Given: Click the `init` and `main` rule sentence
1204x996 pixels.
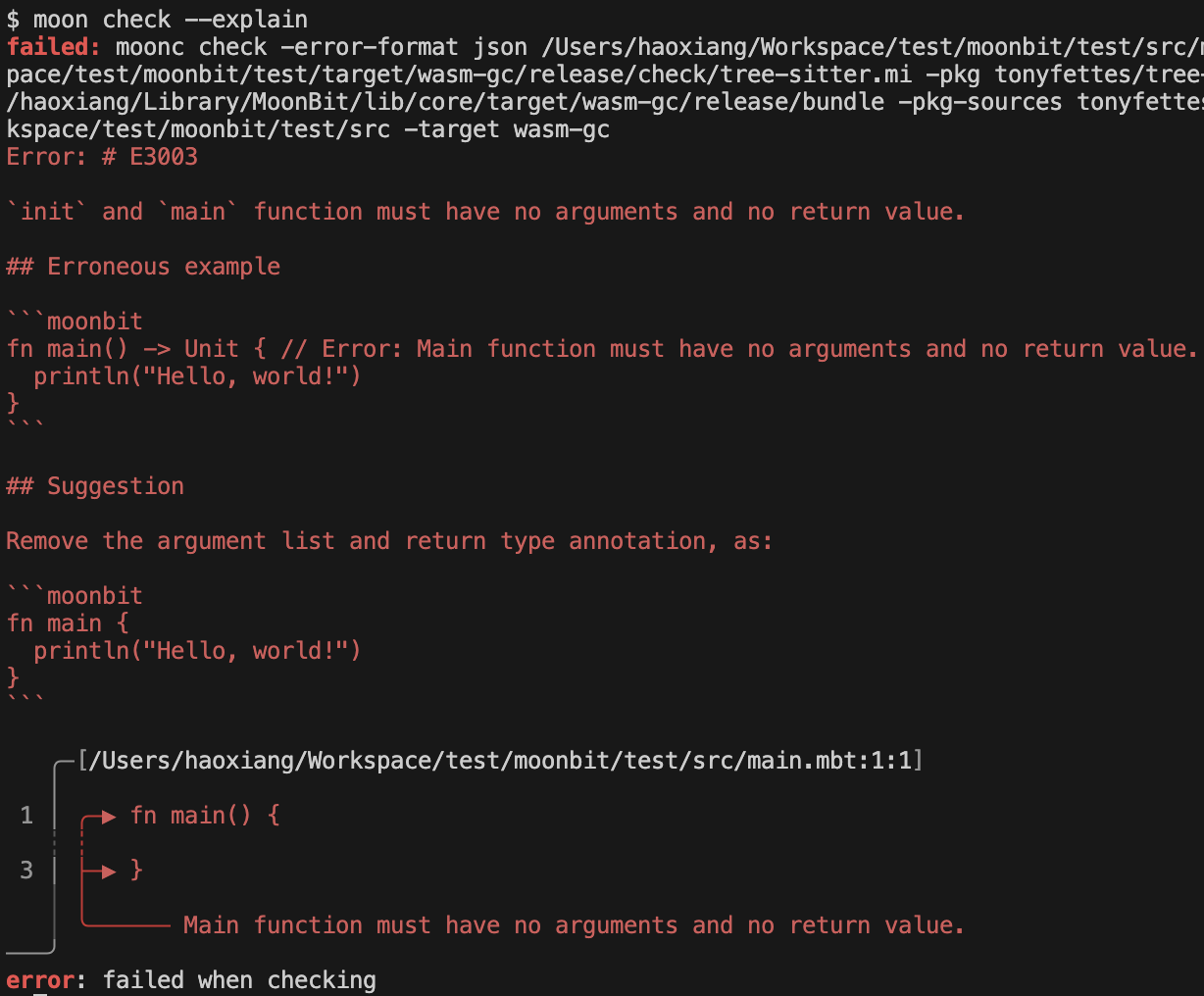Looking at the screenshot, I should coord(485,212).
